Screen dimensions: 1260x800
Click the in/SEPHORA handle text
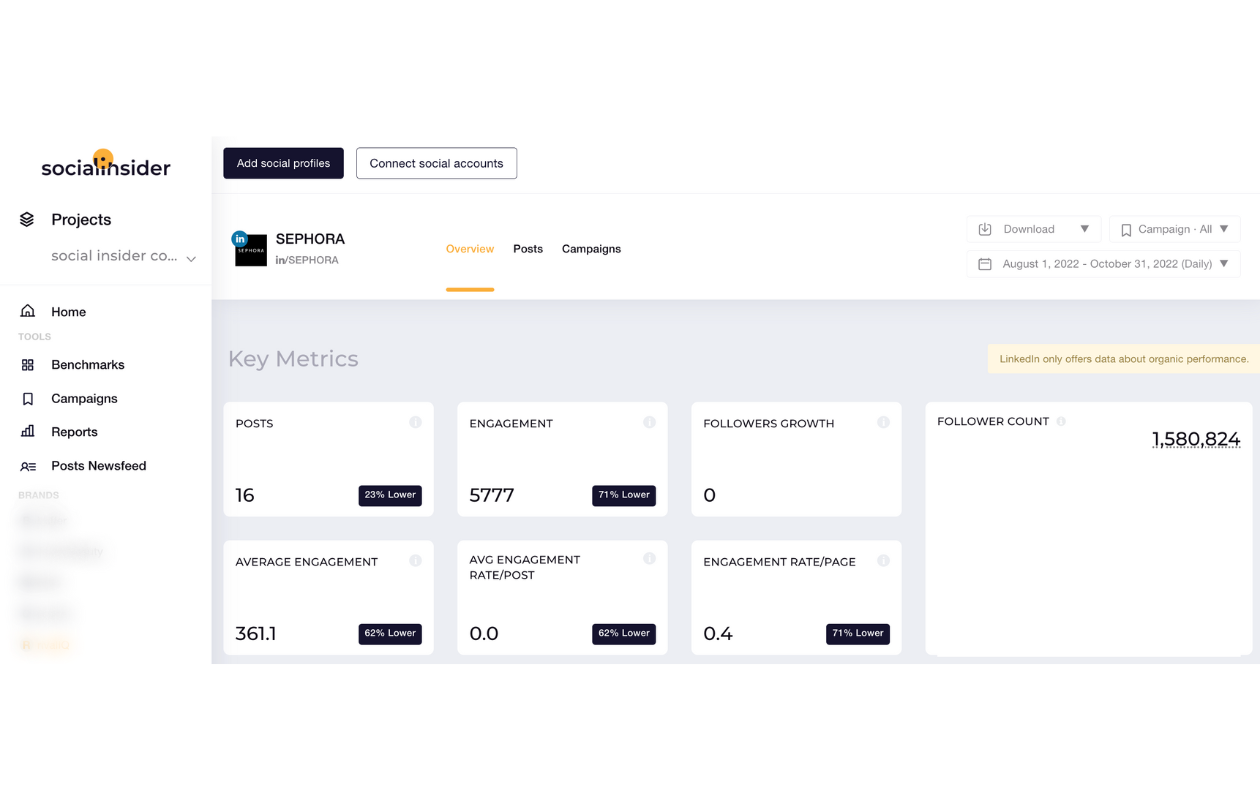pyautogui.click(x=307, y=260)
